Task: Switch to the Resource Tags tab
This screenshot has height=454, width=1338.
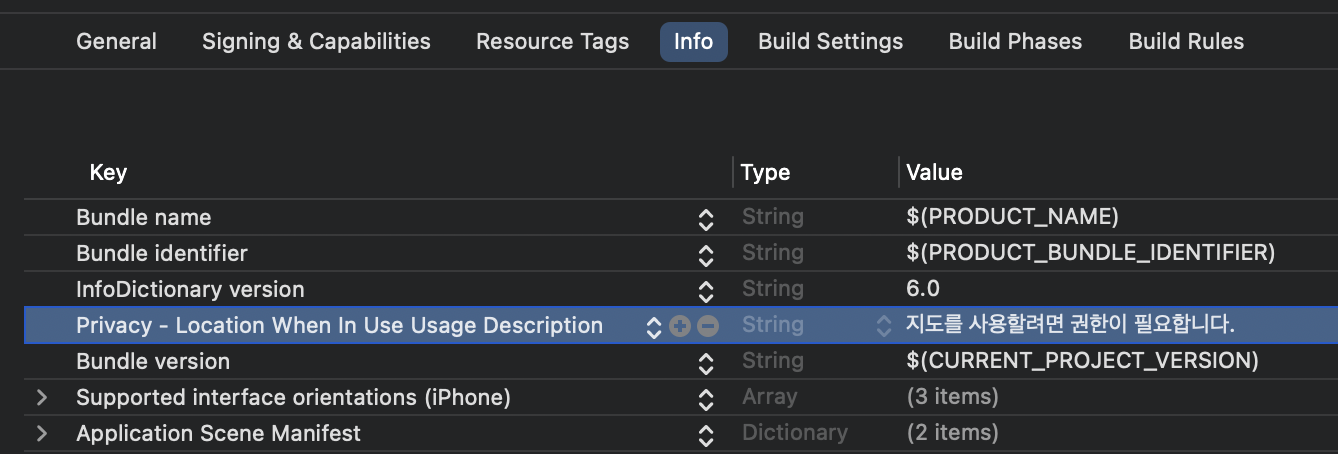Action: (x=552, y=42)
